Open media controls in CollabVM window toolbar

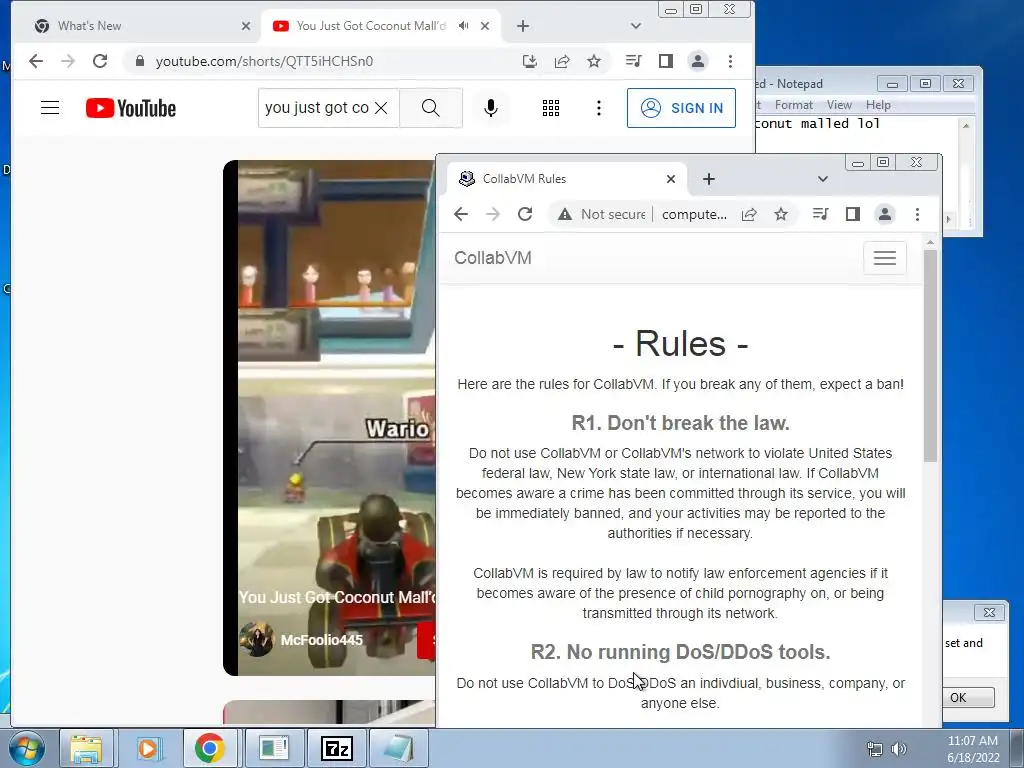[x=820, y=214]
